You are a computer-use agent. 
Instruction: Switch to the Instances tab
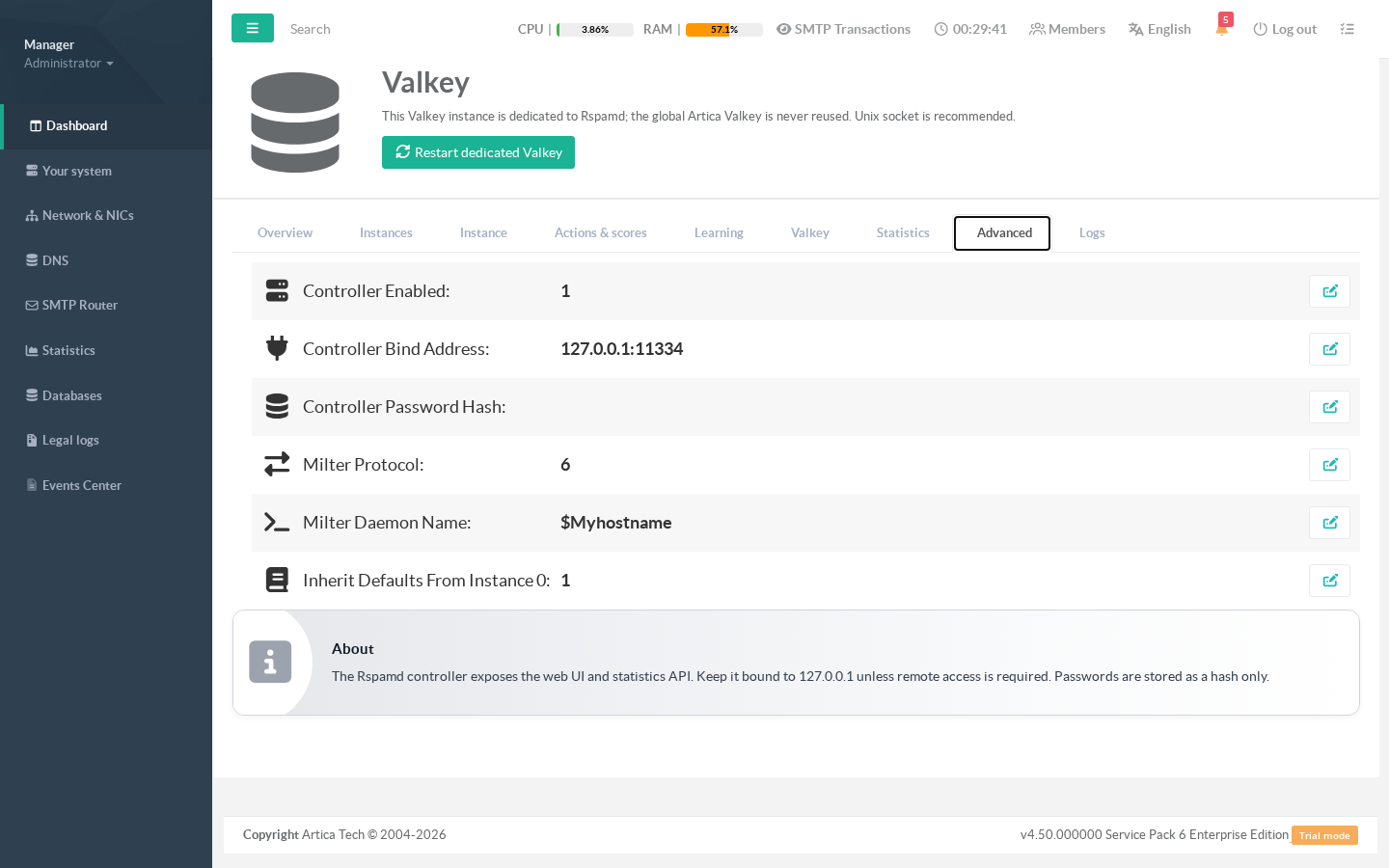point(386,233)
